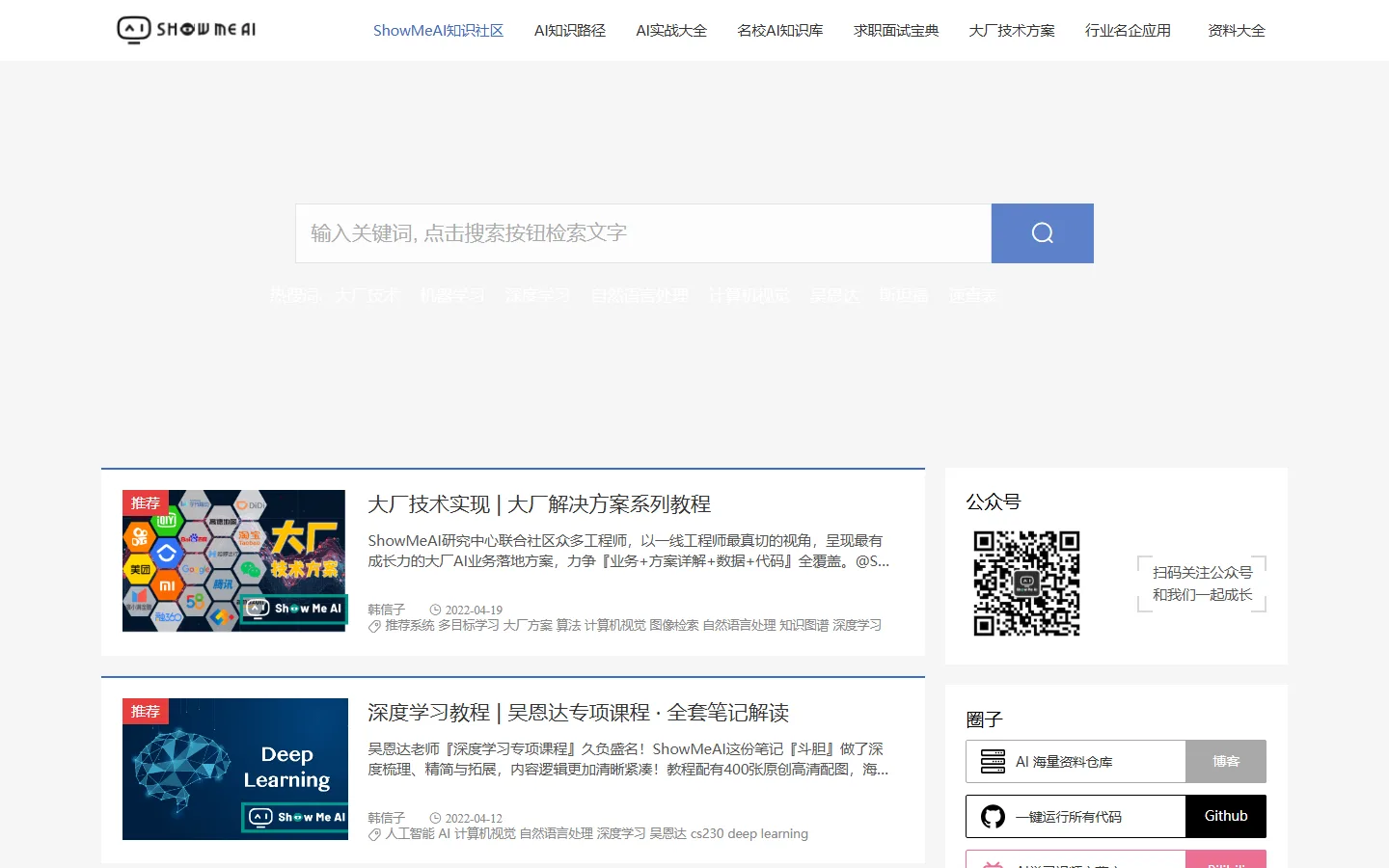Click the summary beginning 吴恩达老师『深度学习专项课程』

pos(628,759)
